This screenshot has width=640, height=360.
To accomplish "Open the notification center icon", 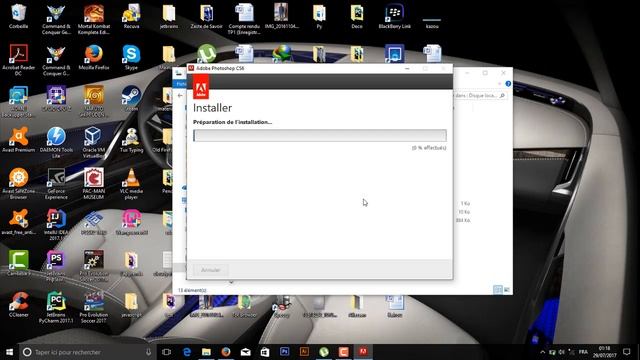I will coord(627,352).
